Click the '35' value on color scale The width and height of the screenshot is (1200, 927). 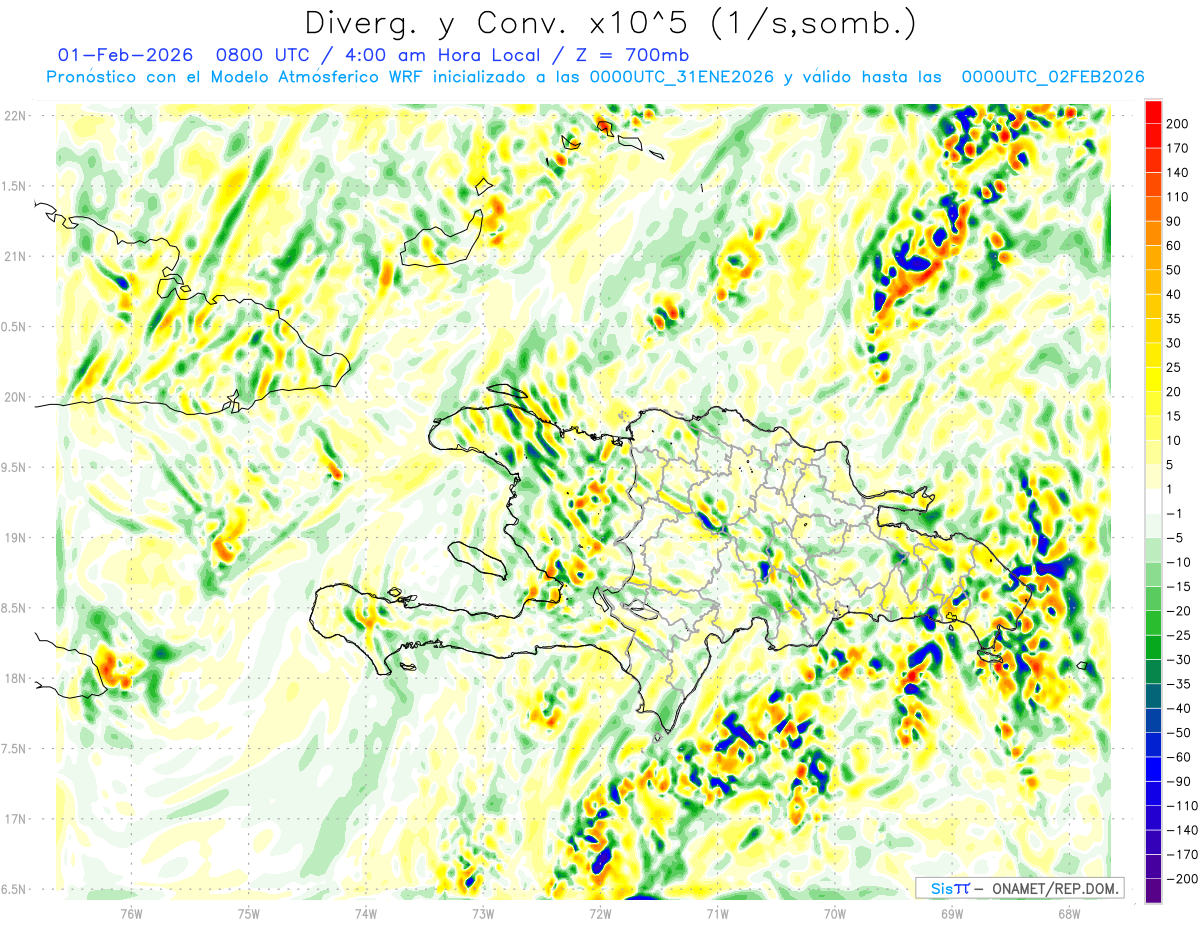[1174, 319]
